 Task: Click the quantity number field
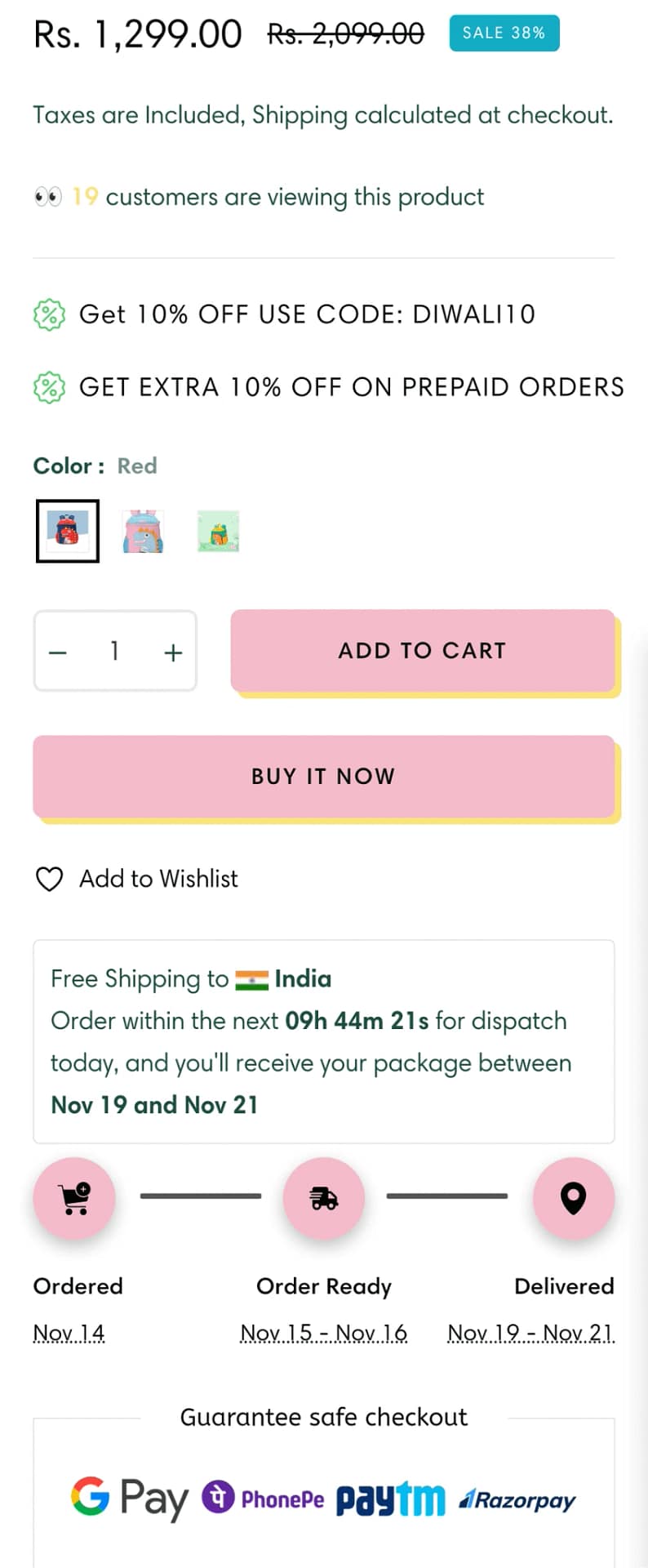pyautogui.click(x=115, y=651)
